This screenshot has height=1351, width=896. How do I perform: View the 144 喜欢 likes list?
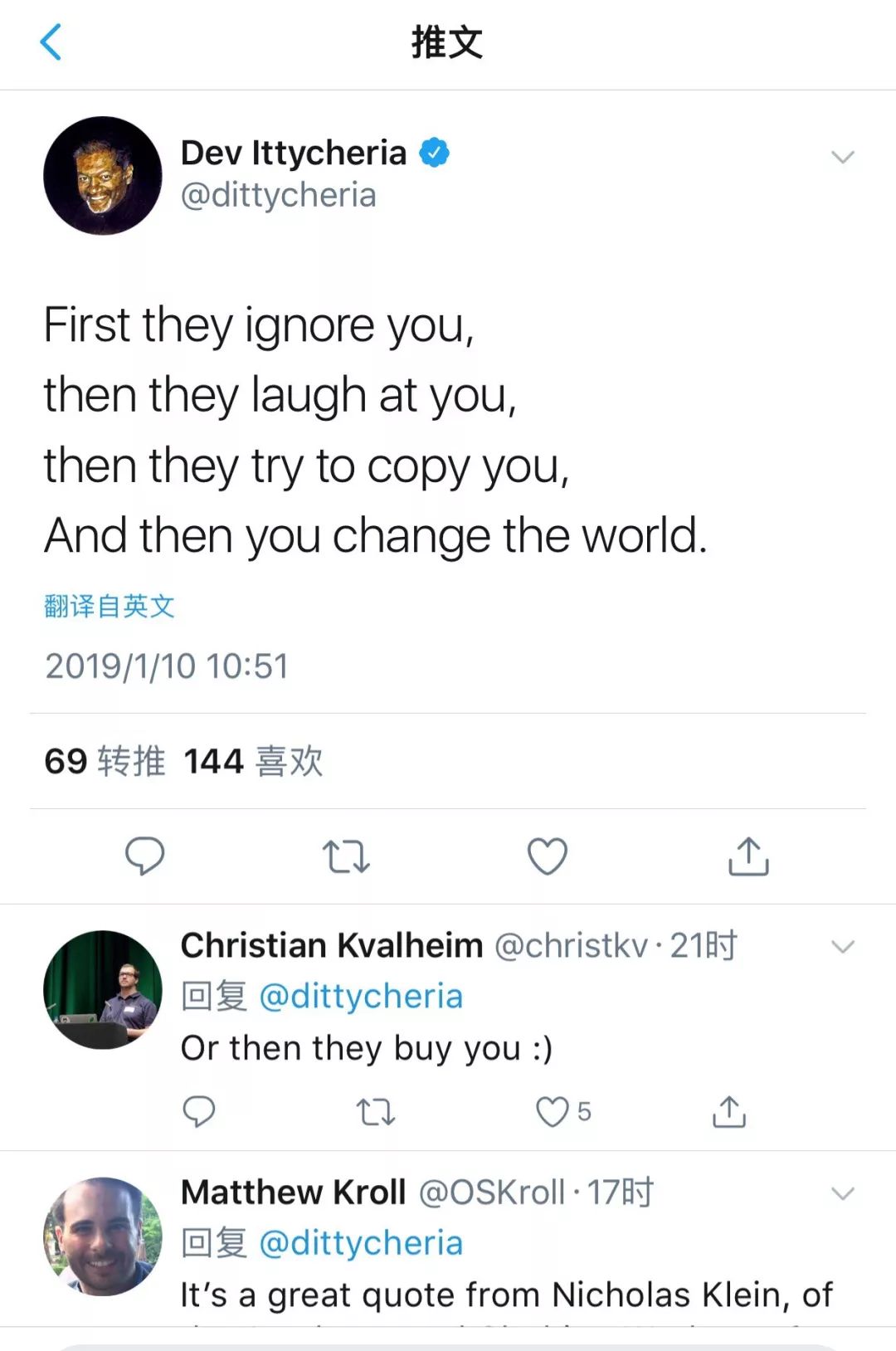[x=253, y=761]
